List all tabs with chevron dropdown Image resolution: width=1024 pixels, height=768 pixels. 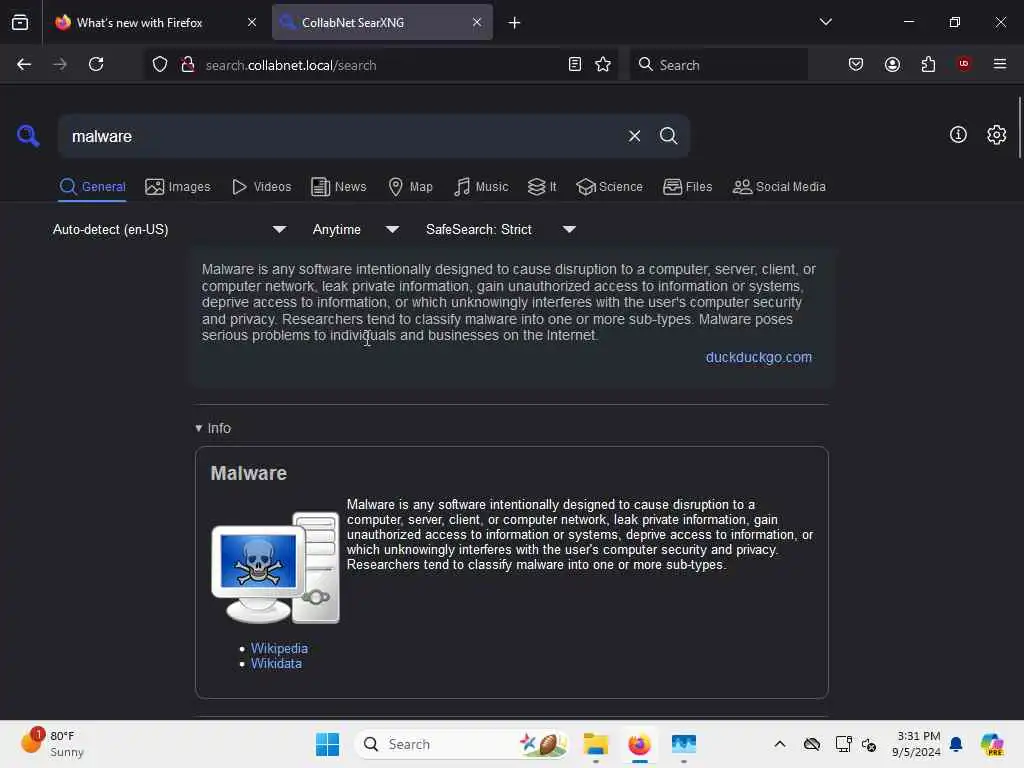click(825, 22)
